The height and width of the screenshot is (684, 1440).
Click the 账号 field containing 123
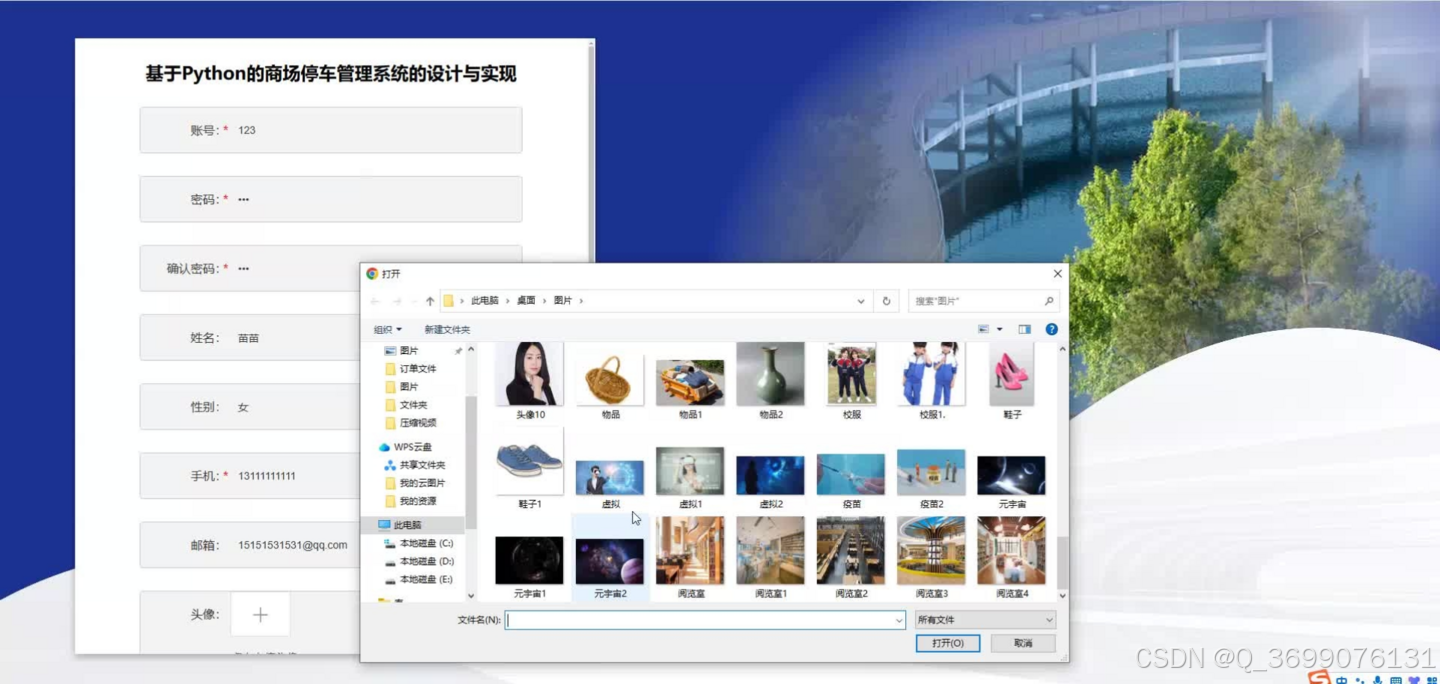coord(331,130)
